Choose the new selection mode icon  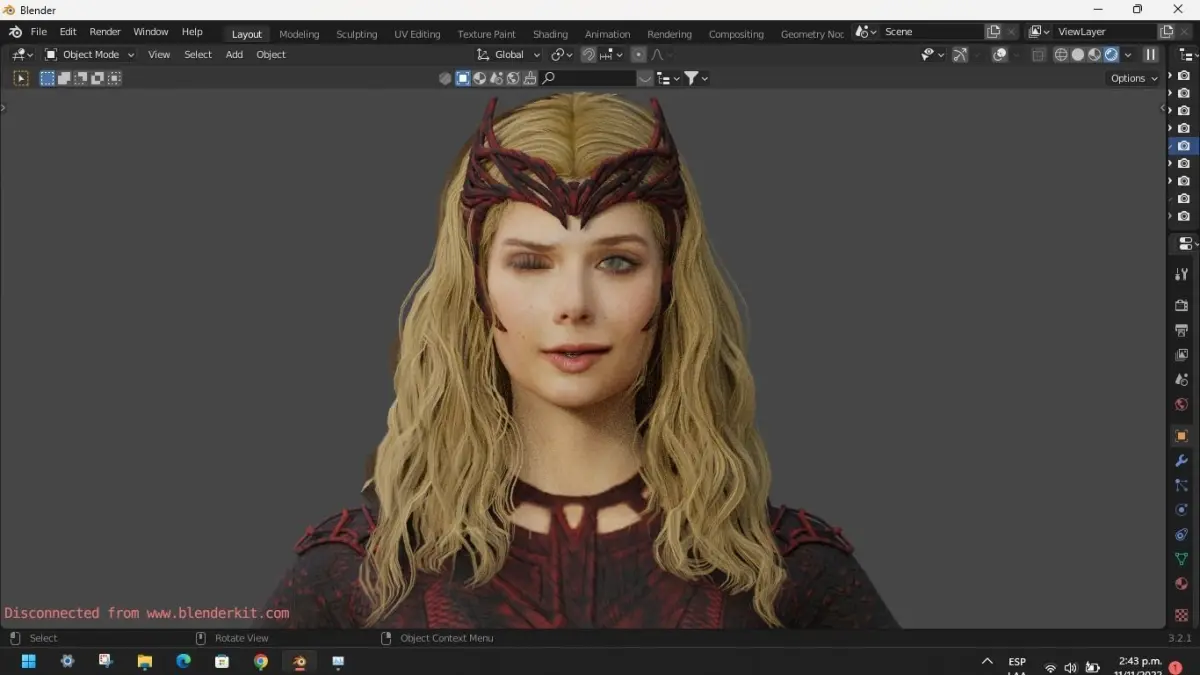click(x=47, y=78)
